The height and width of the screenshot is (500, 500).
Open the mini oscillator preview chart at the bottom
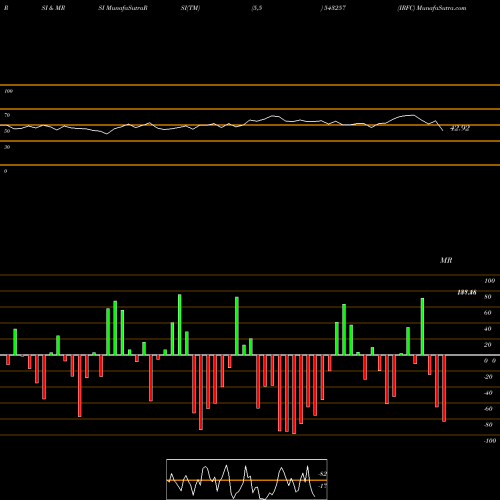coord(247,479)
